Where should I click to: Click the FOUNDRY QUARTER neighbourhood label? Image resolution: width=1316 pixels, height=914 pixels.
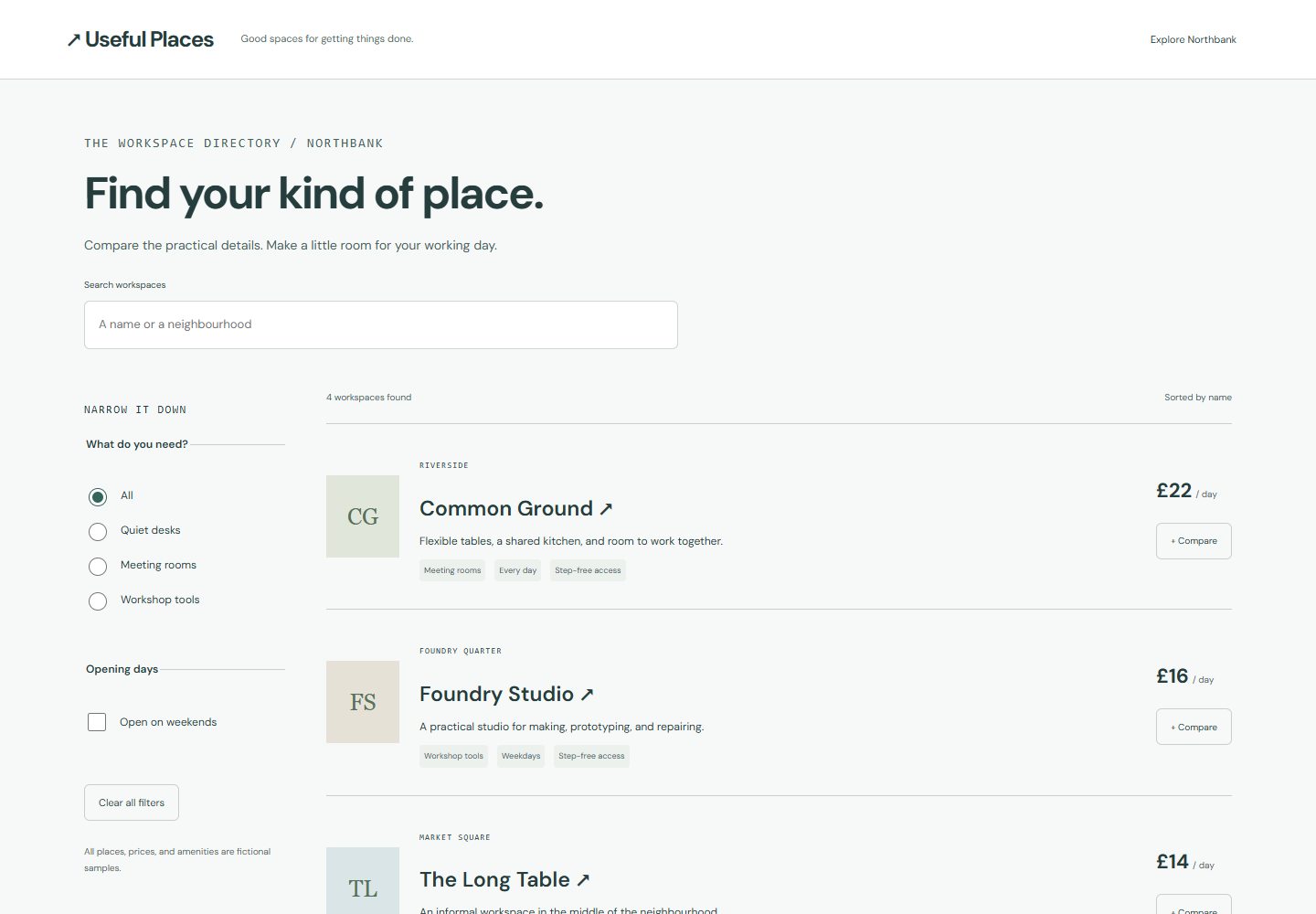(x=461, y=651)
